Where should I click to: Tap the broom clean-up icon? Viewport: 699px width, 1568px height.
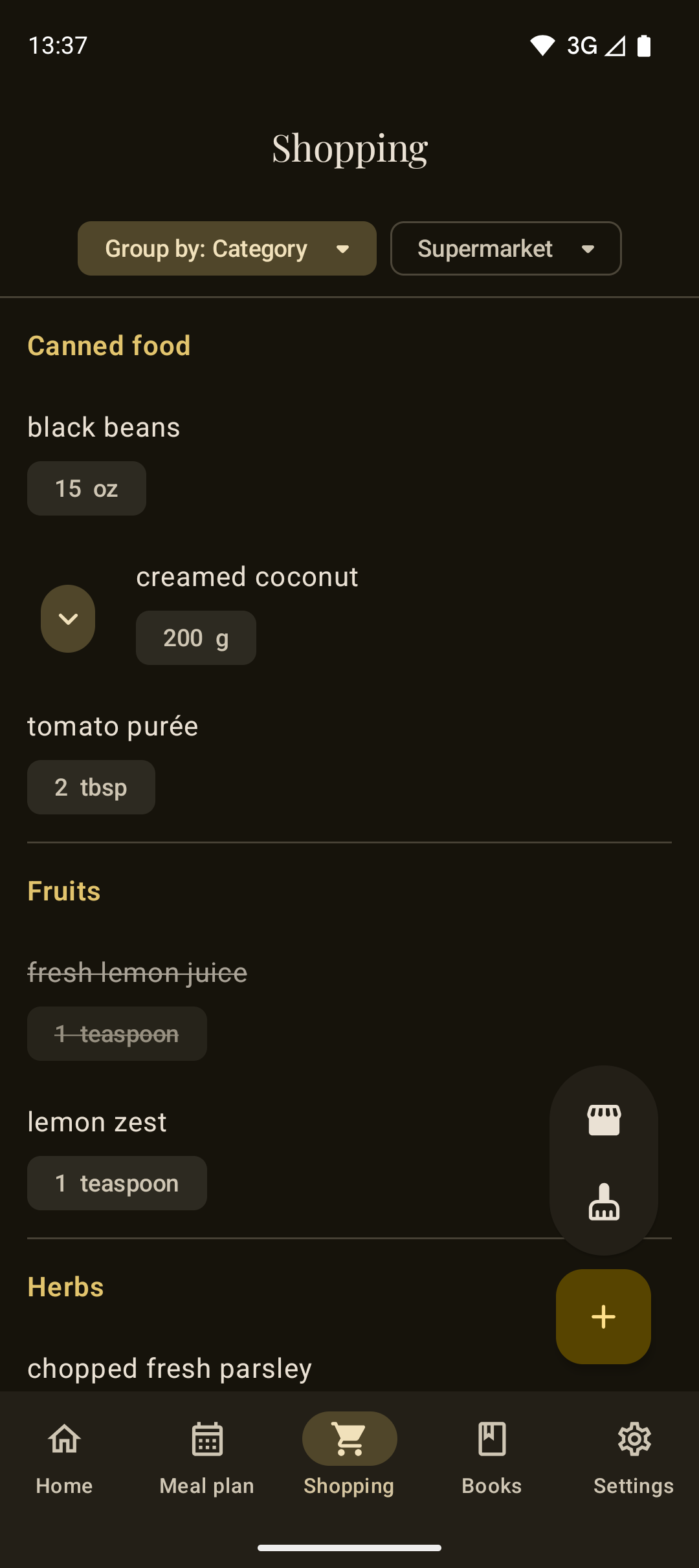click(604, 1203)
